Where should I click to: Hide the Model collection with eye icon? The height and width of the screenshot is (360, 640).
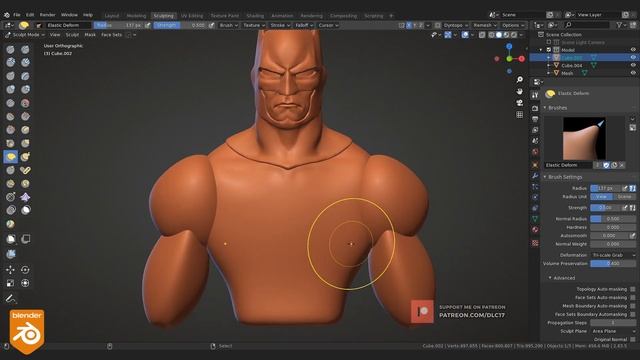[633, 50]
